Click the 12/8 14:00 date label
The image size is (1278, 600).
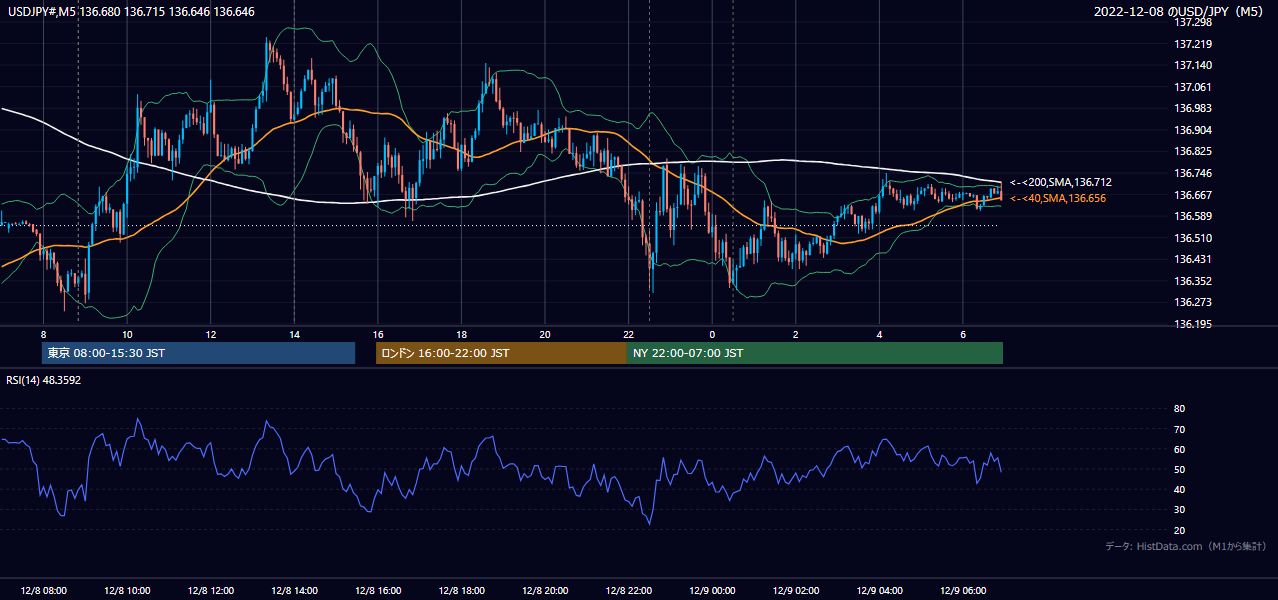[x=294, y=590]
